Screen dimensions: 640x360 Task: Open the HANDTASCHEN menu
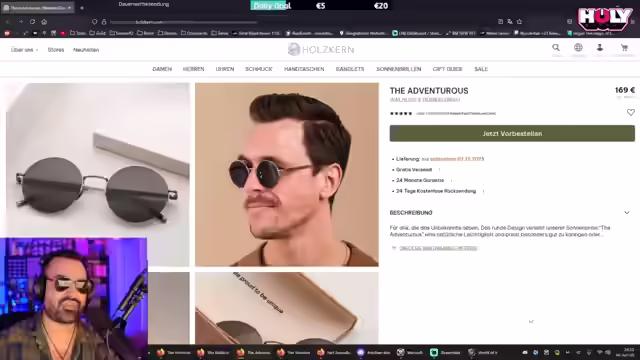point(304,69)
